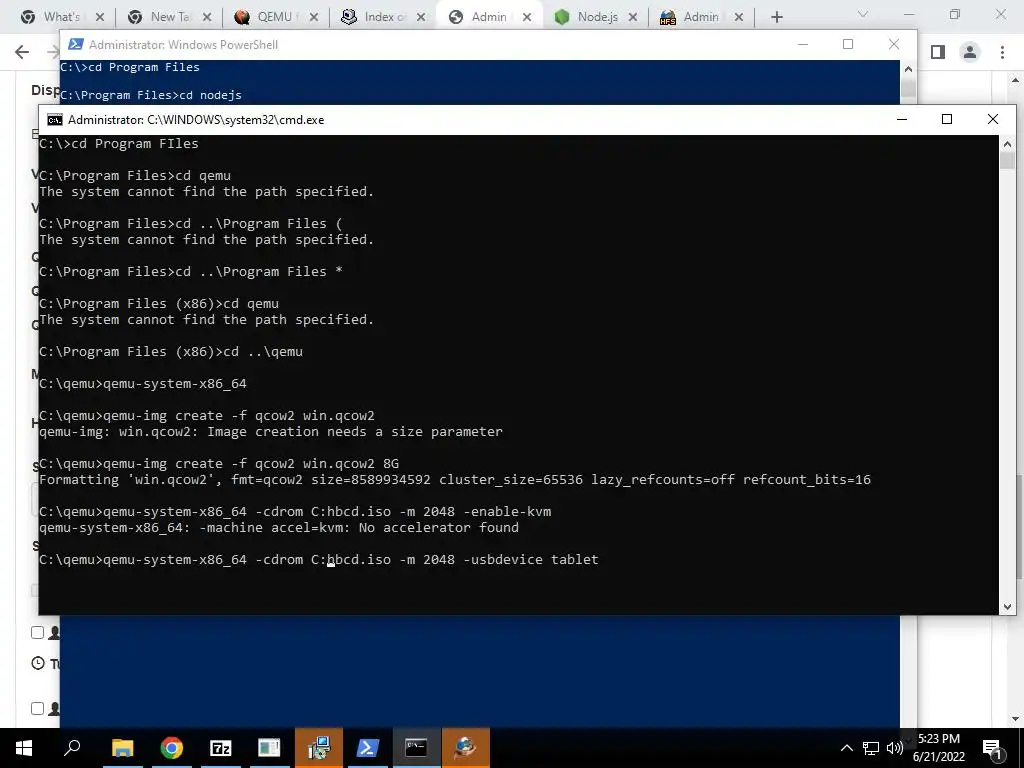This screenshot has height=768, width=1024.
Task: Open the Chrome profile avatar
Action: point(970,52)
